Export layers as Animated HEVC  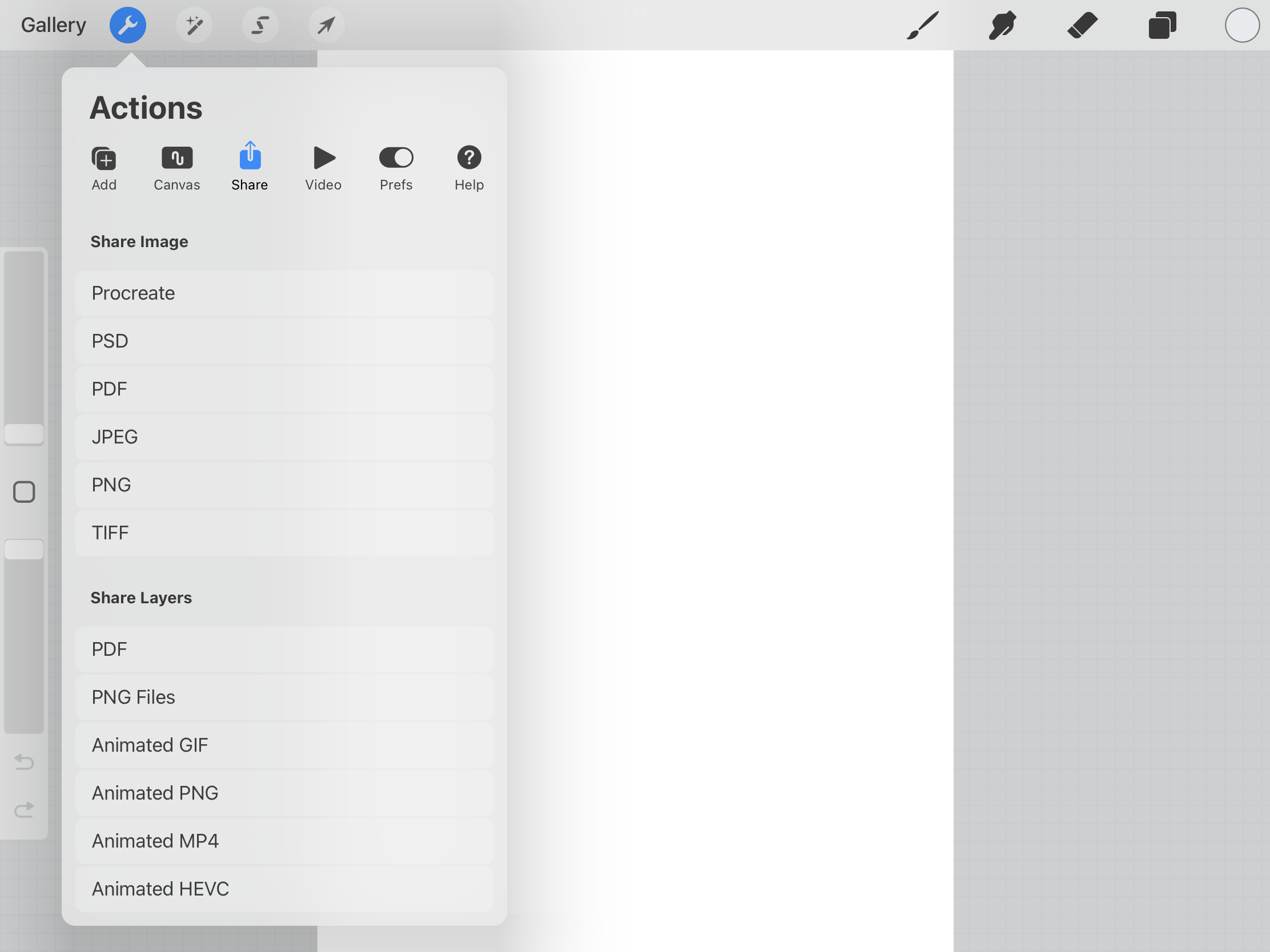284,889
